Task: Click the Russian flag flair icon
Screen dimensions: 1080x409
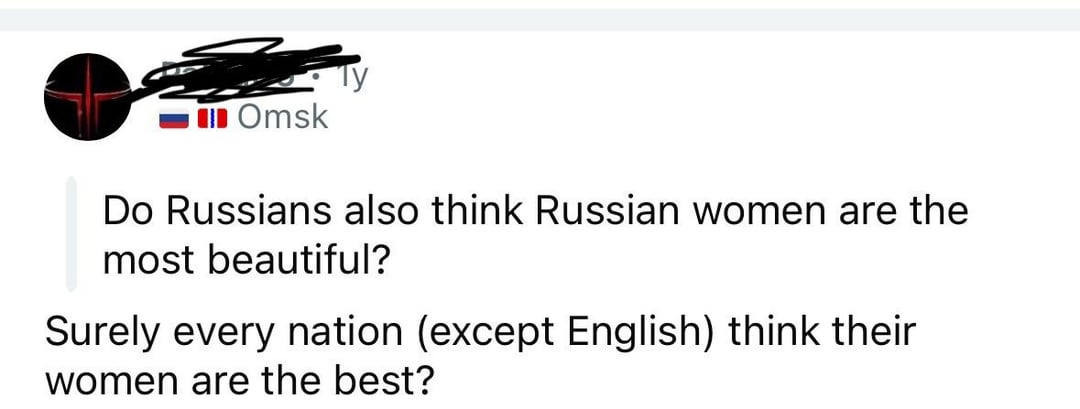Action: coord(173,120)
